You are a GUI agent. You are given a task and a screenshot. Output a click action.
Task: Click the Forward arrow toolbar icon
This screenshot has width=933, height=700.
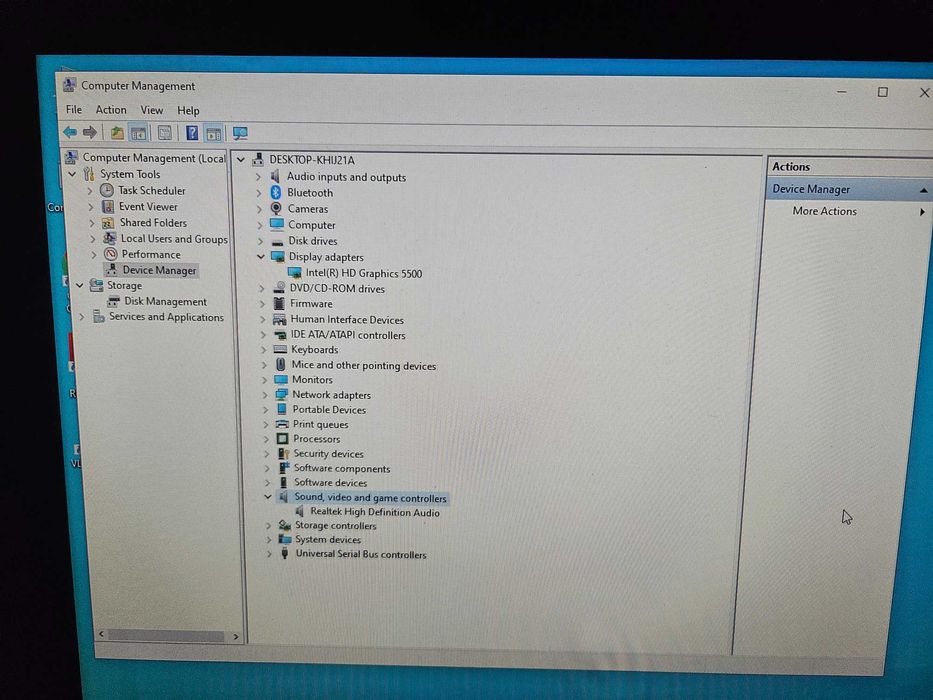(90, 132)
